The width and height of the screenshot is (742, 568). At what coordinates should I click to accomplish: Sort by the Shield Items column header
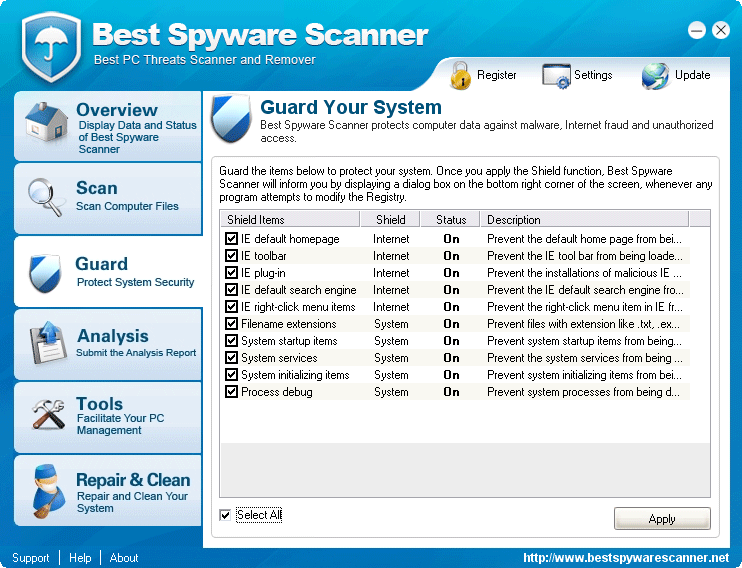coord(290,220)
